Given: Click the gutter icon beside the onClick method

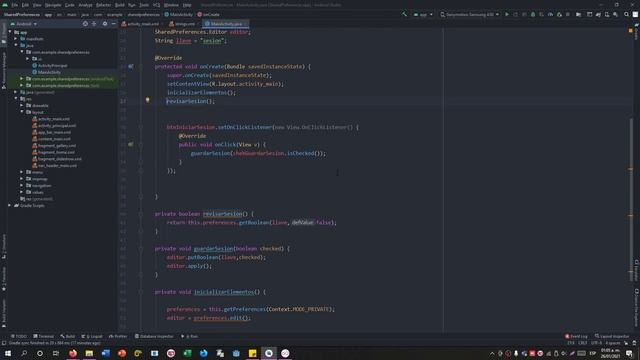Looking at the screenshot, I should (131, 144).
